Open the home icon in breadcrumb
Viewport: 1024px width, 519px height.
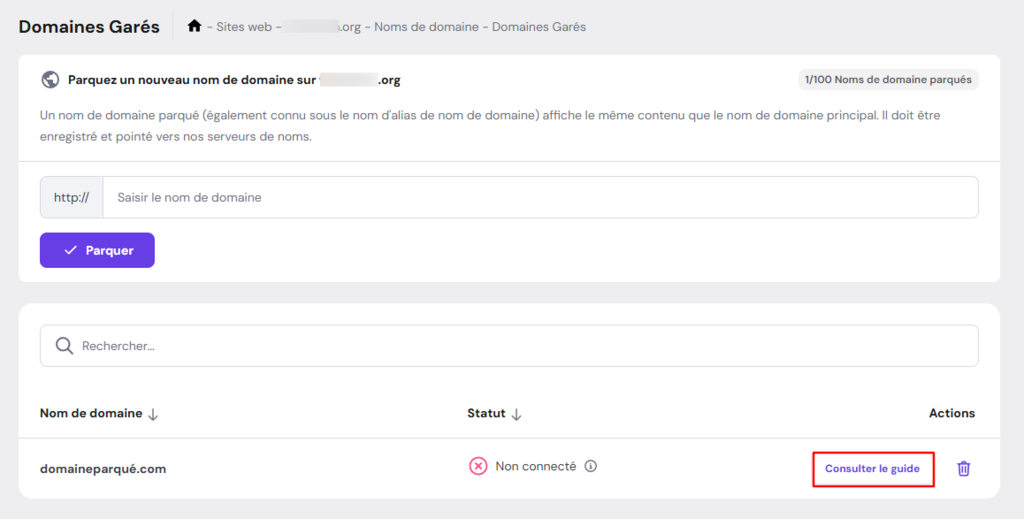[194, 26]
